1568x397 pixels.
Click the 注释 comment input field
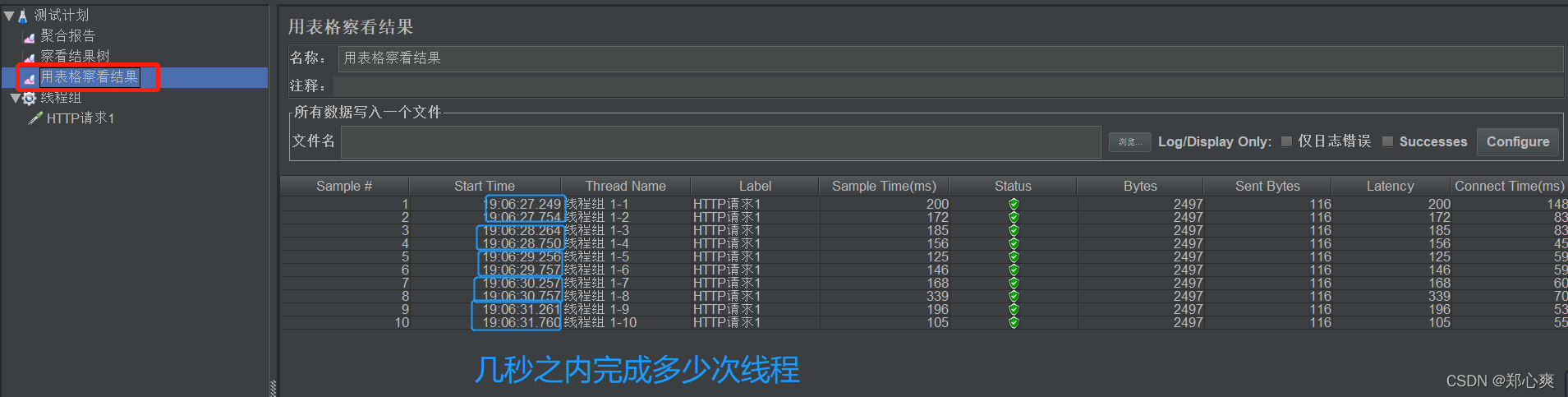[949, 86]
